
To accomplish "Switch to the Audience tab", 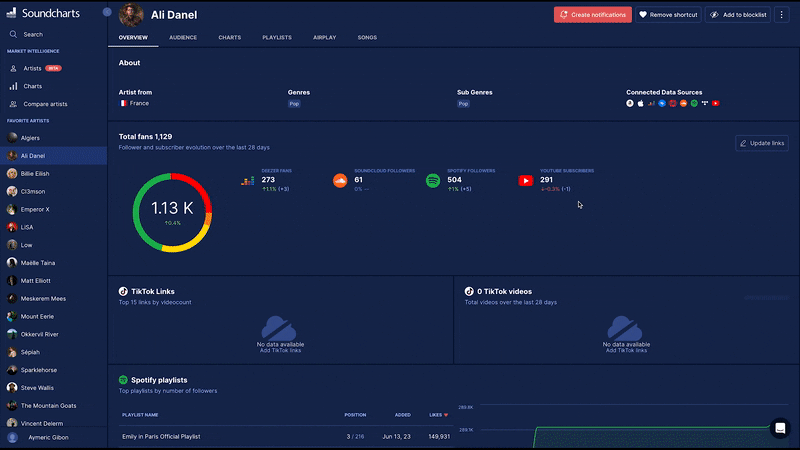I will tap(183, 37).
